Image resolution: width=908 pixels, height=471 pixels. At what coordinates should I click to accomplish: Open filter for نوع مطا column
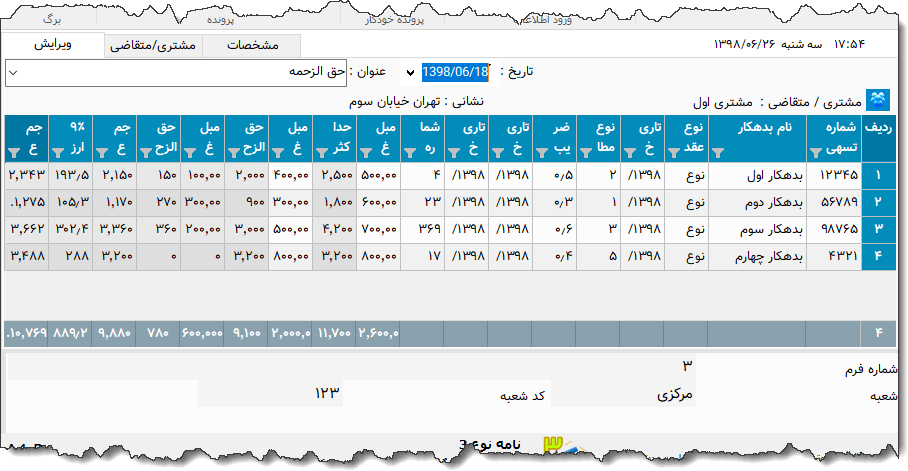pyautogui.click(x=586, y=153)
